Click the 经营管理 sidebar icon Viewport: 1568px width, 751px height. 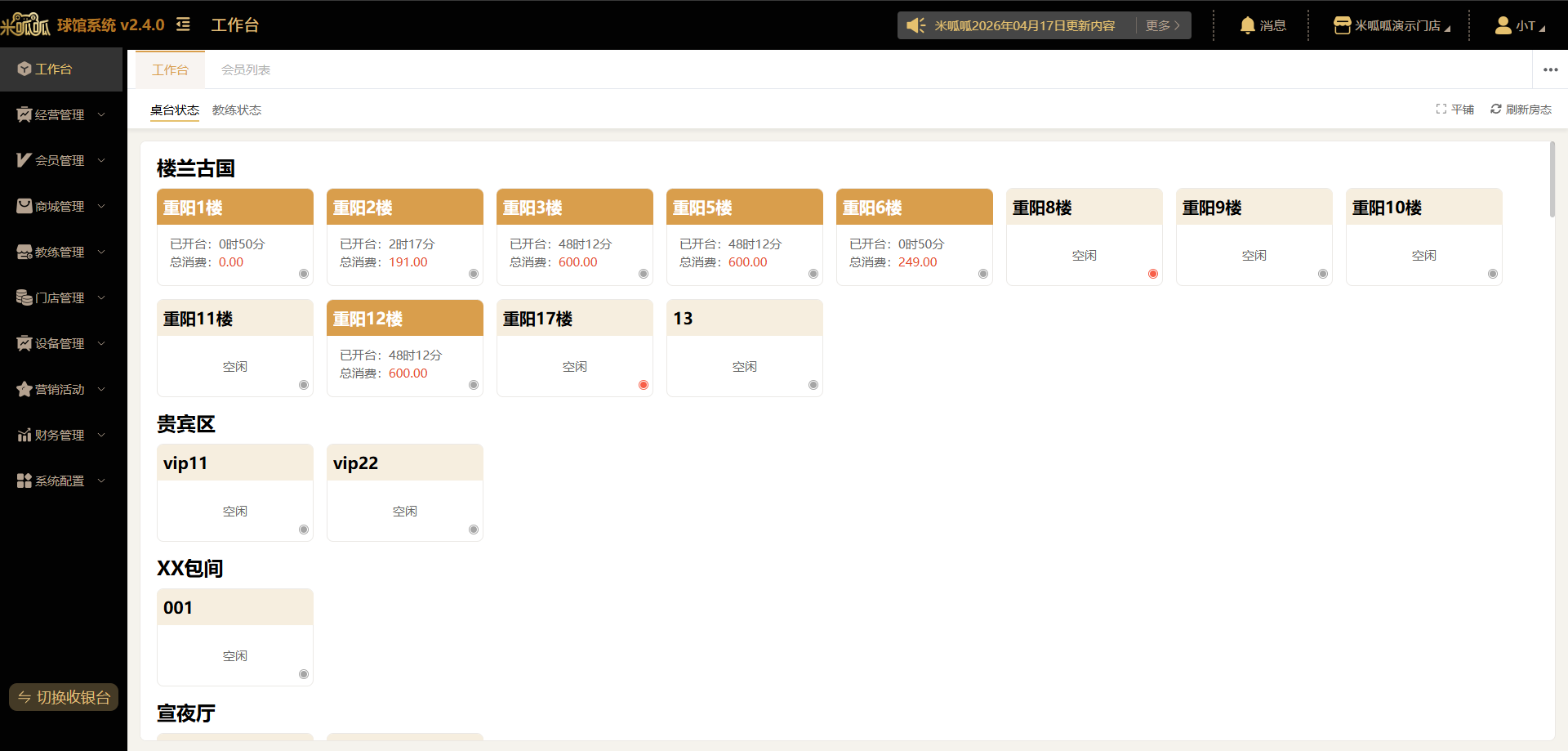click(24, 114)
